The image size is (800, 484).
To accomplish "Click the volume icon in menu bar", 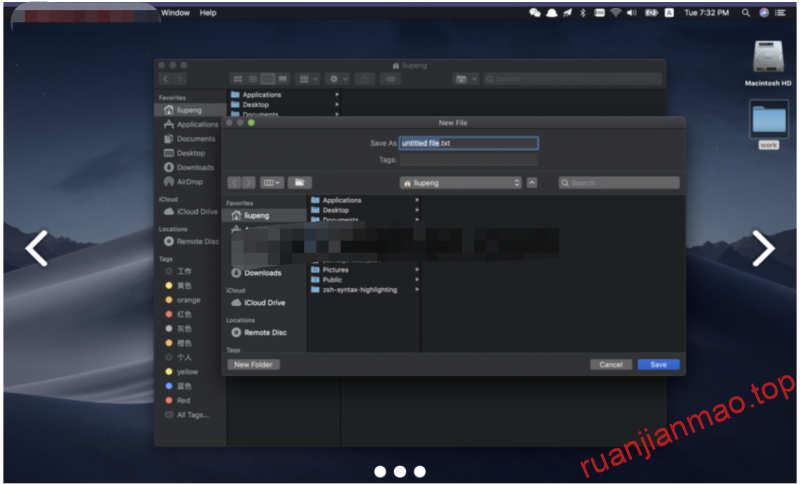I will tap(632, 13).
